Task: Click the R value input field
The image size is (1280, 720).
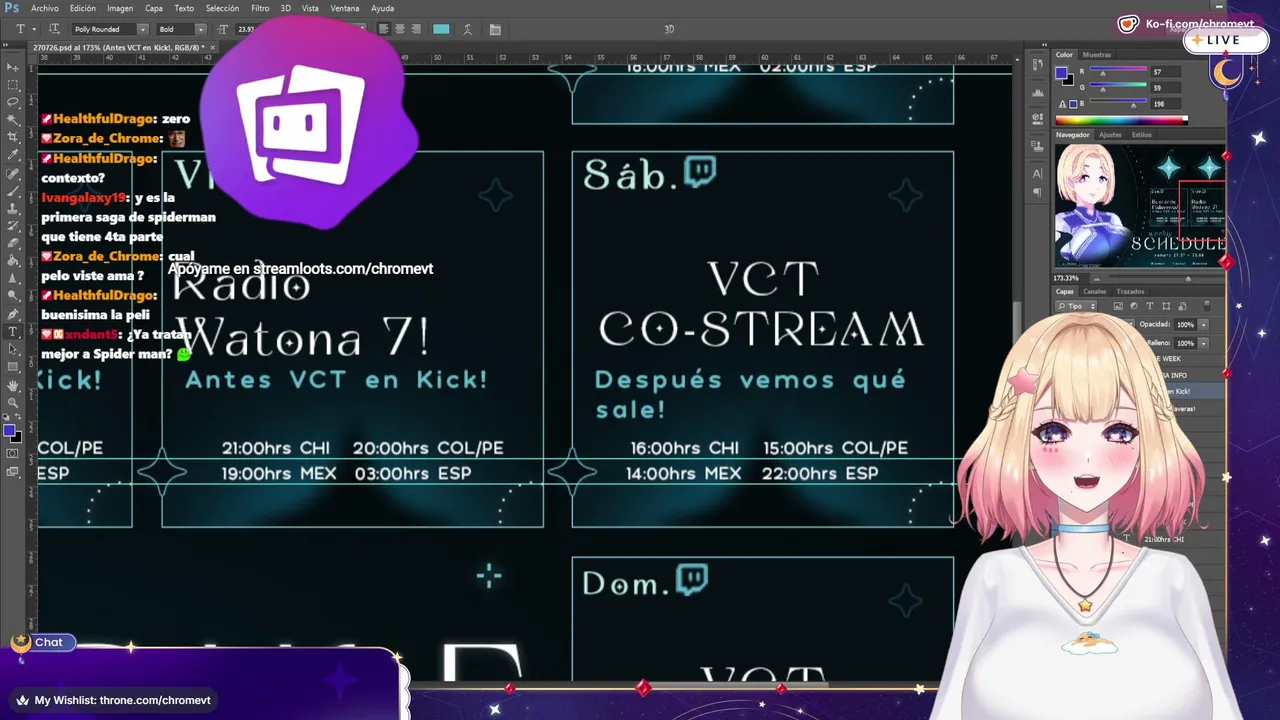Action: (1165, 73)
